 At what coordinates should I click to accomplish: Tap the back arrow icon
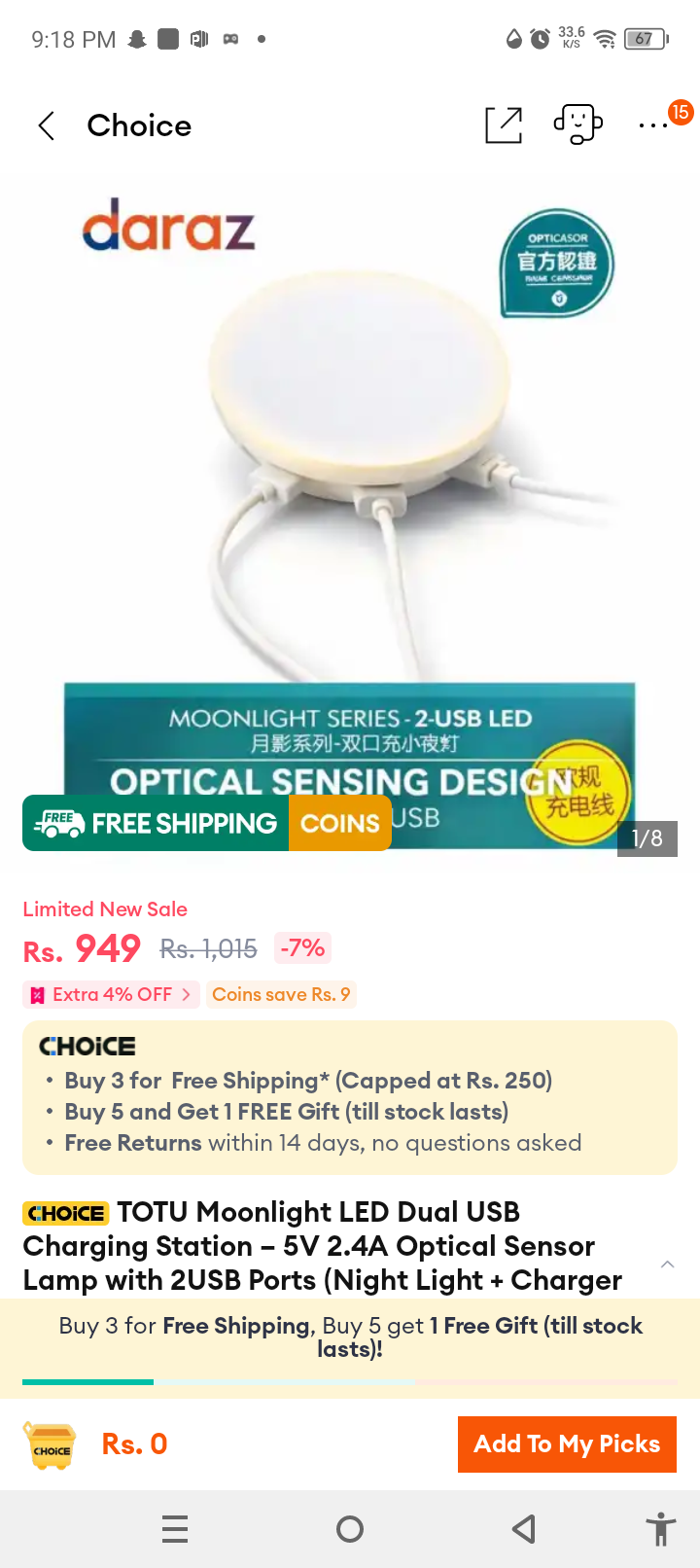click(46, 125)
